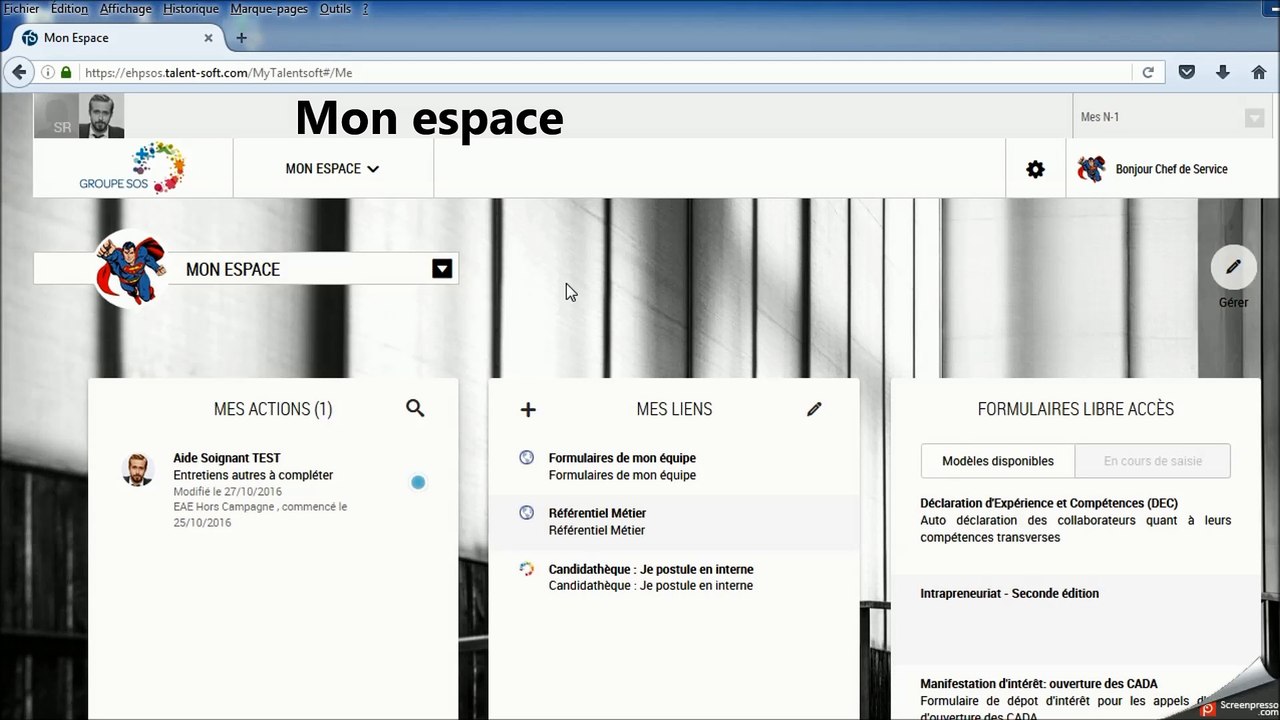Click the Superman avatar near Bonjour
Viewport: 1280px width, 720px height.
(x=1091, y=169)
